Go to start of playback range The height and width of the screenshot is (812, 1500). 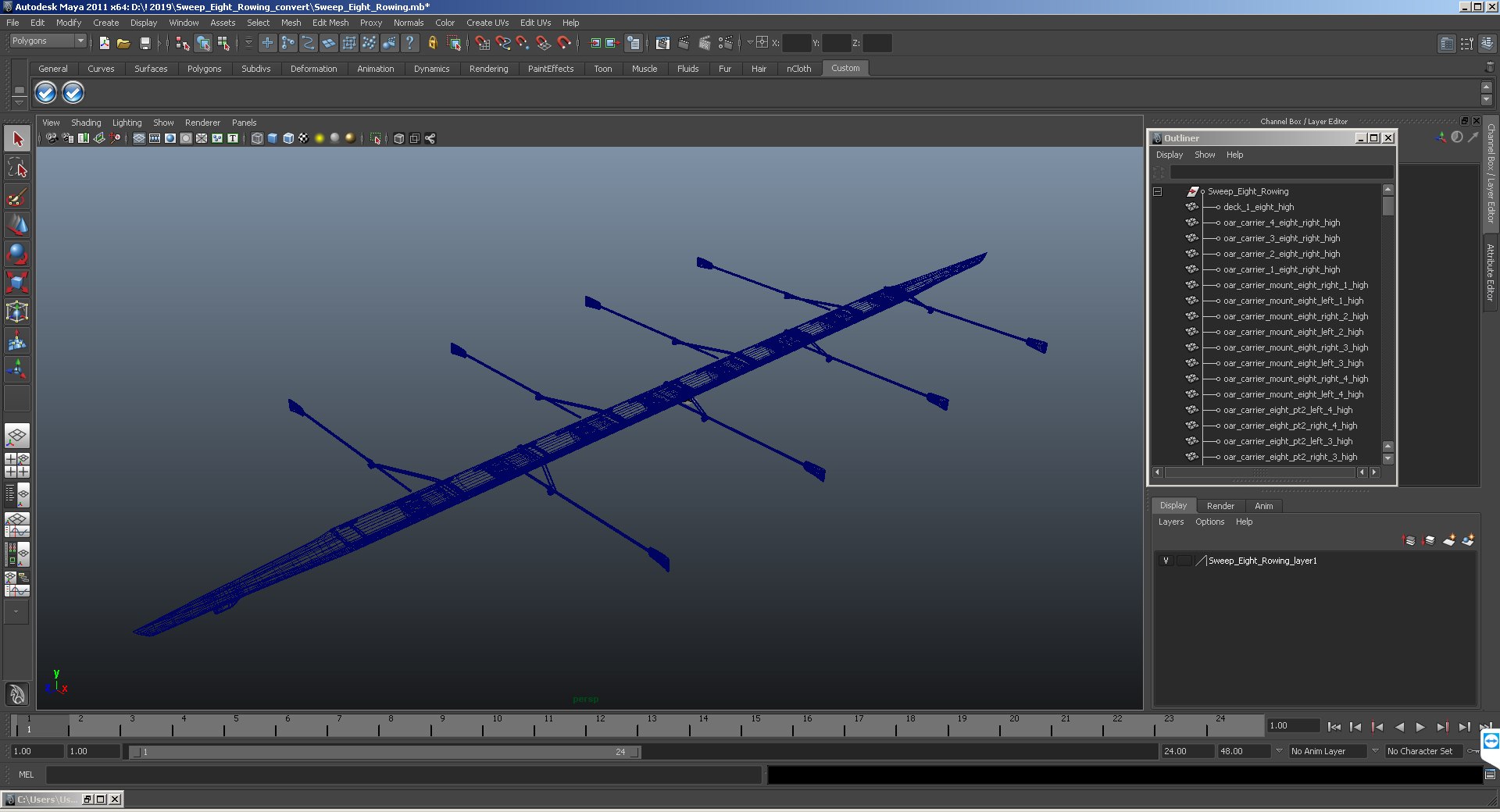[1334, 727]
